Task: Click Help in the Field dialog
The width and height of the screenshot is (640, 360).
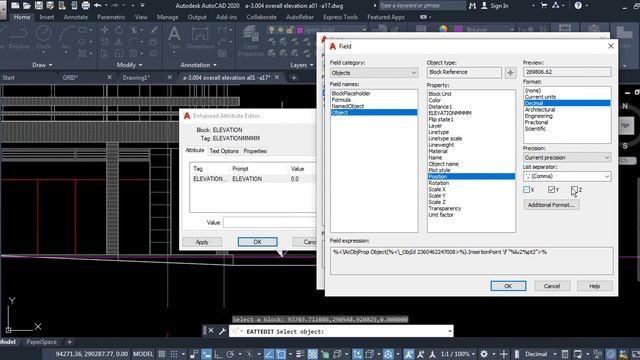Action: coord(595,286)
